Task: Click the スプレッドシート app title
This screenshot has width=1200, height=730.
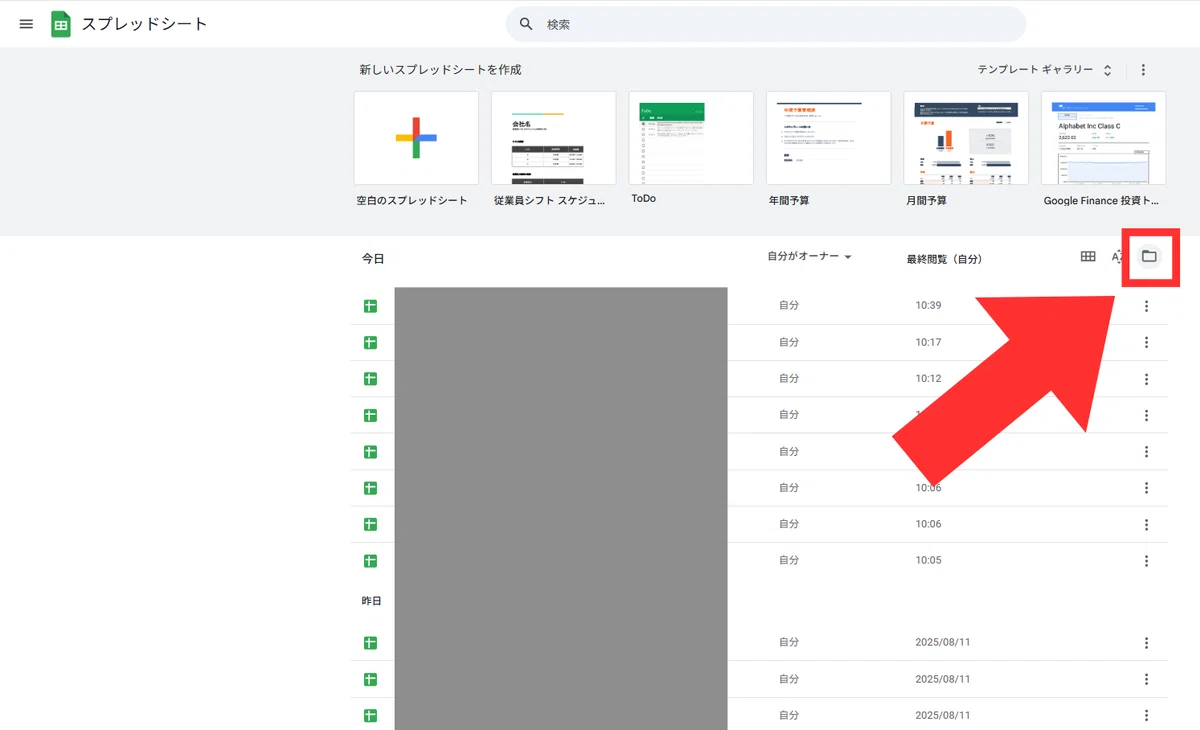Action: click(144, 24)
